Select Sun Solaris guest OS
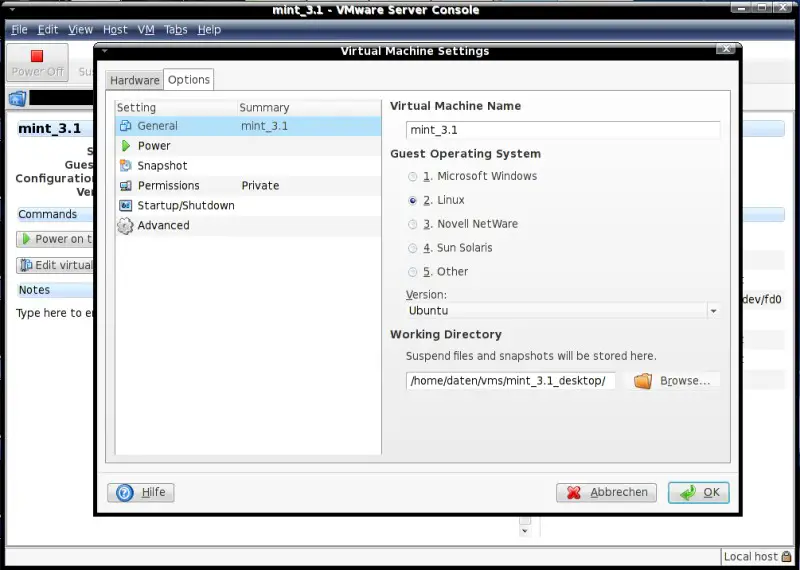 412,248
